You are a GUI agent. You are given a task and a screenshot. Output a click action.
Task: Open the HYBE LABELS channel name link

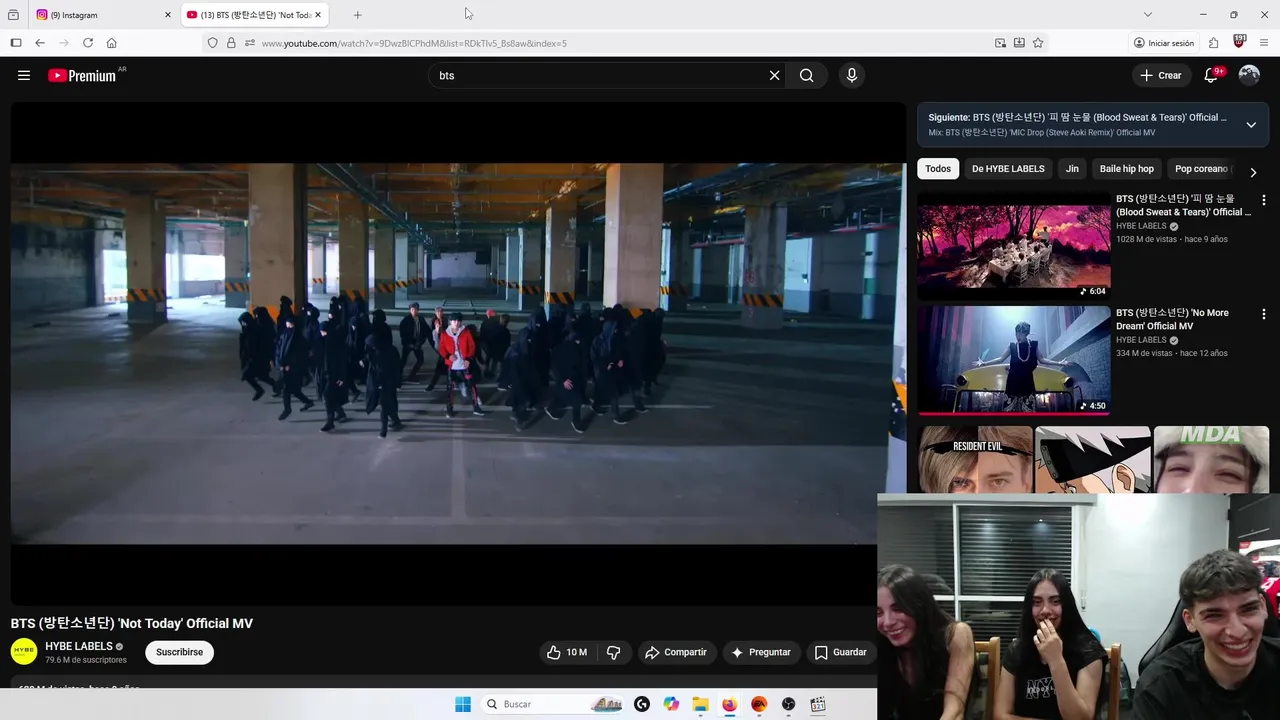point(79,646)
